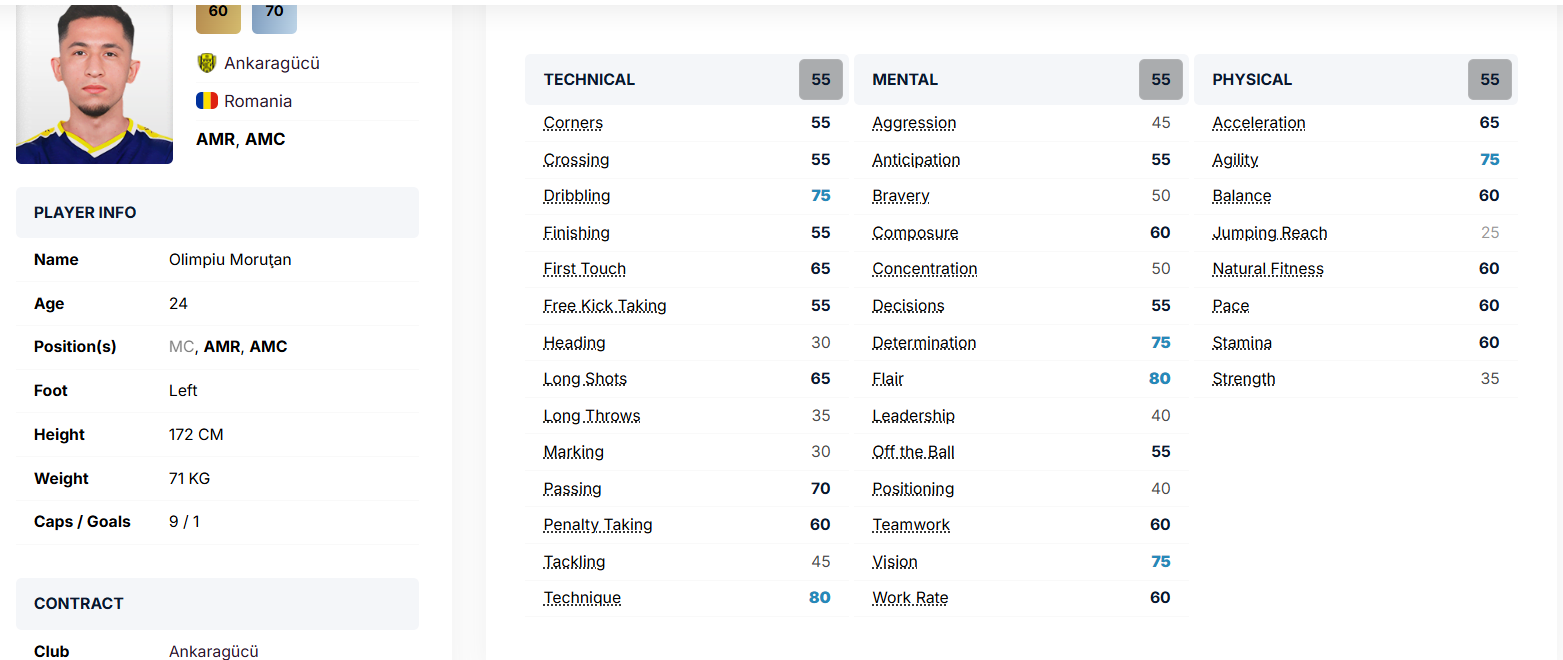Click the Vision attribute label
This screenshot has height=660, width=1563.
click(x=895, y=562)
